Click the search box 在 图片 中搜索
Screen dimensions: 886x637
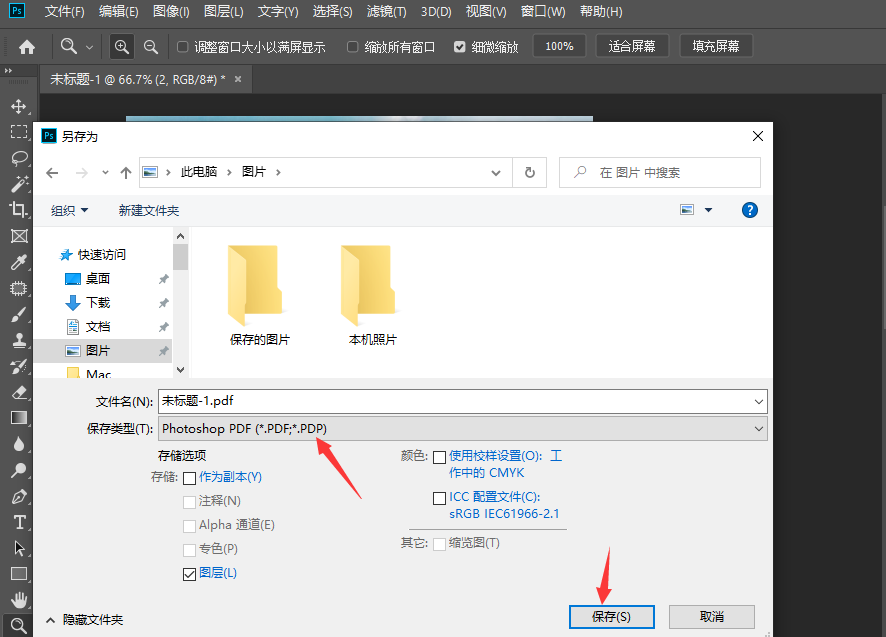(659, 172)
